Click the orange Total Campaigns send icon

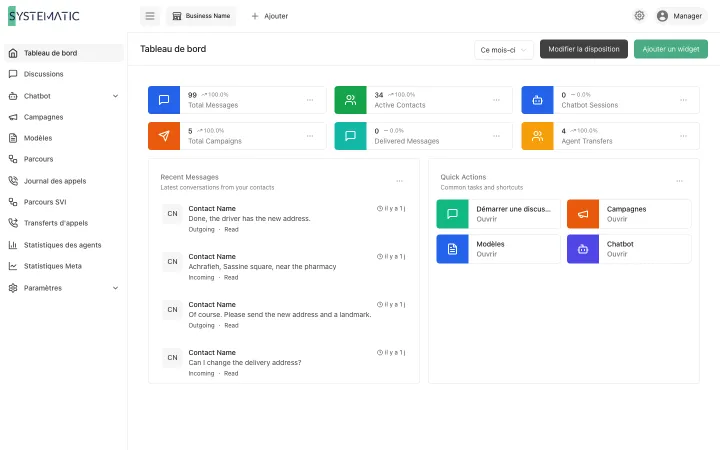[x=164, y=136]
